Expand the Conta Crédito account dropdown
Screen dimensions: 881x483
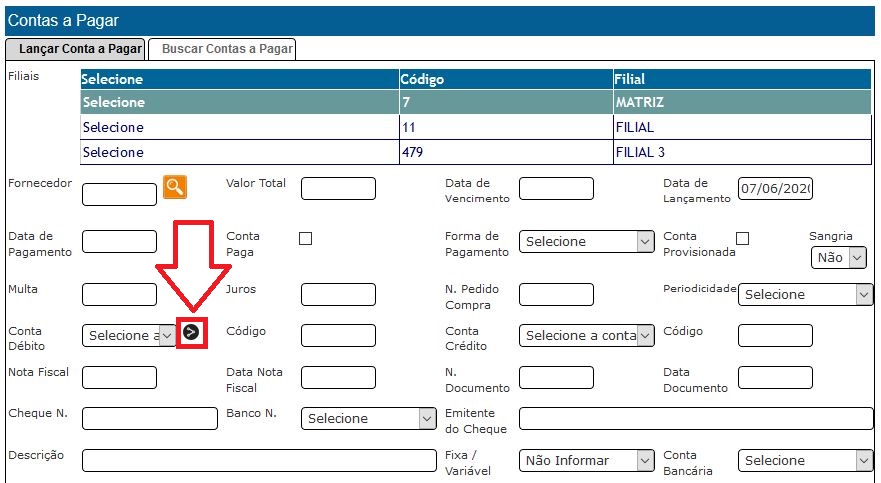point(587,335)
